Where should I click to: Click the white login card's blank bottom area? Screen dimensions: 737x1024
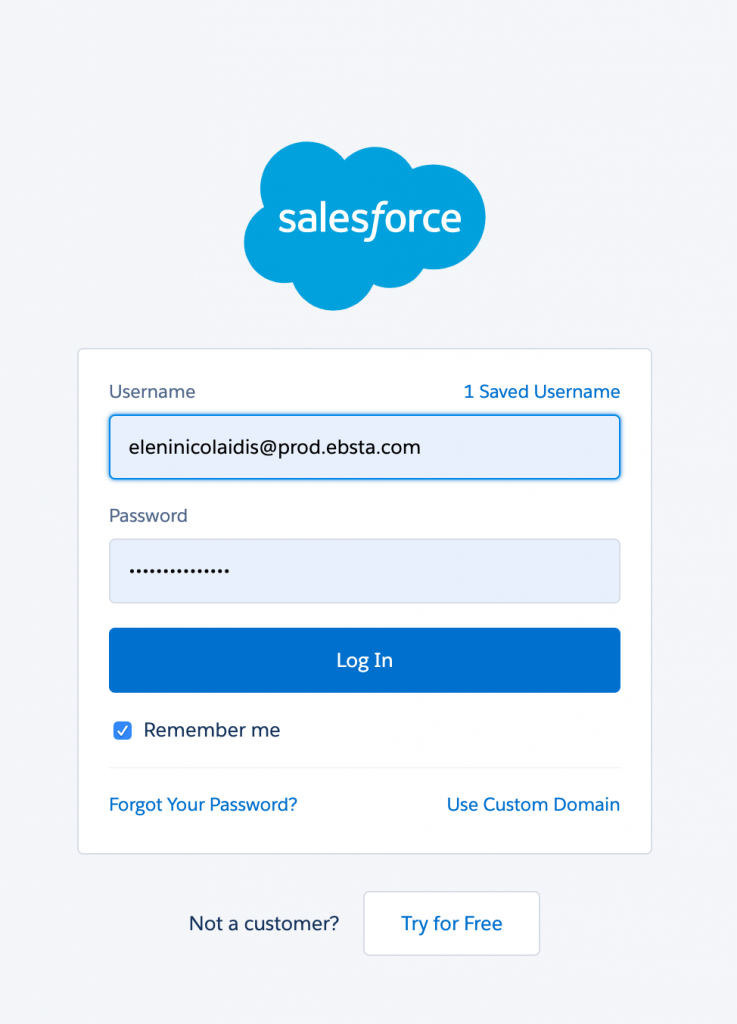(364, 835)
